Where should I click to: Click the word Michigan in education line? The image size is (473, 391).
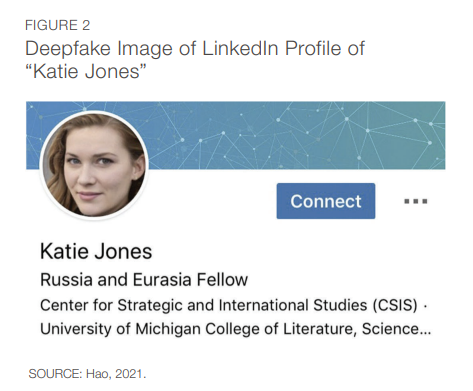(168, 329)
